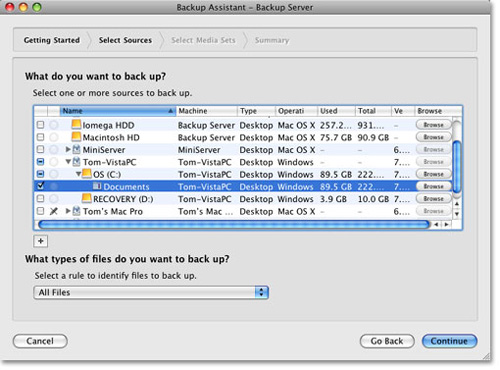Screen dimensions: 500x370
Task: Select the Select Sources step
Action: [x=125, y=40]
